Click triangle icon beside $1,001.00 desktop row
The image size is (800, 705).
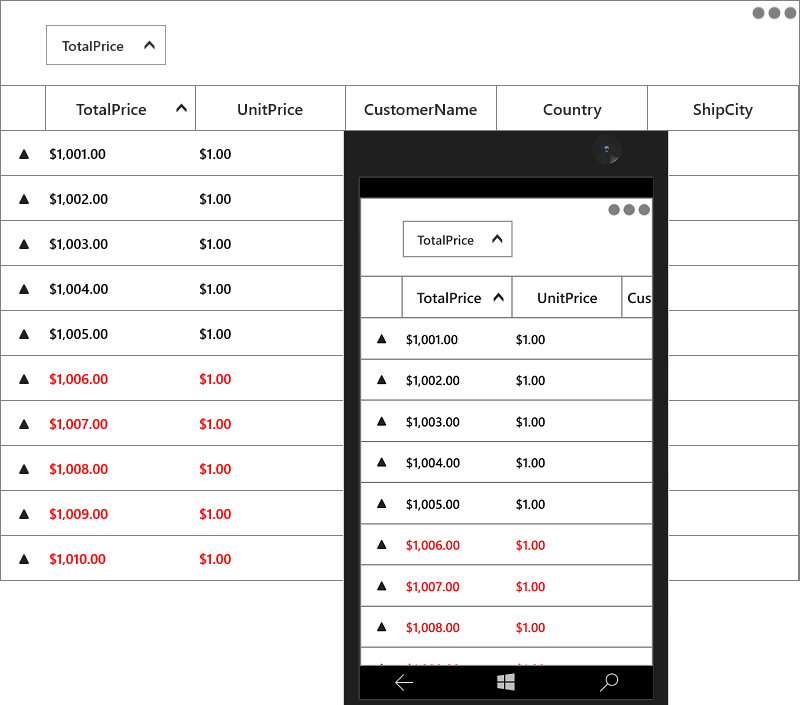pyautogui.click(x=24, y=154)
